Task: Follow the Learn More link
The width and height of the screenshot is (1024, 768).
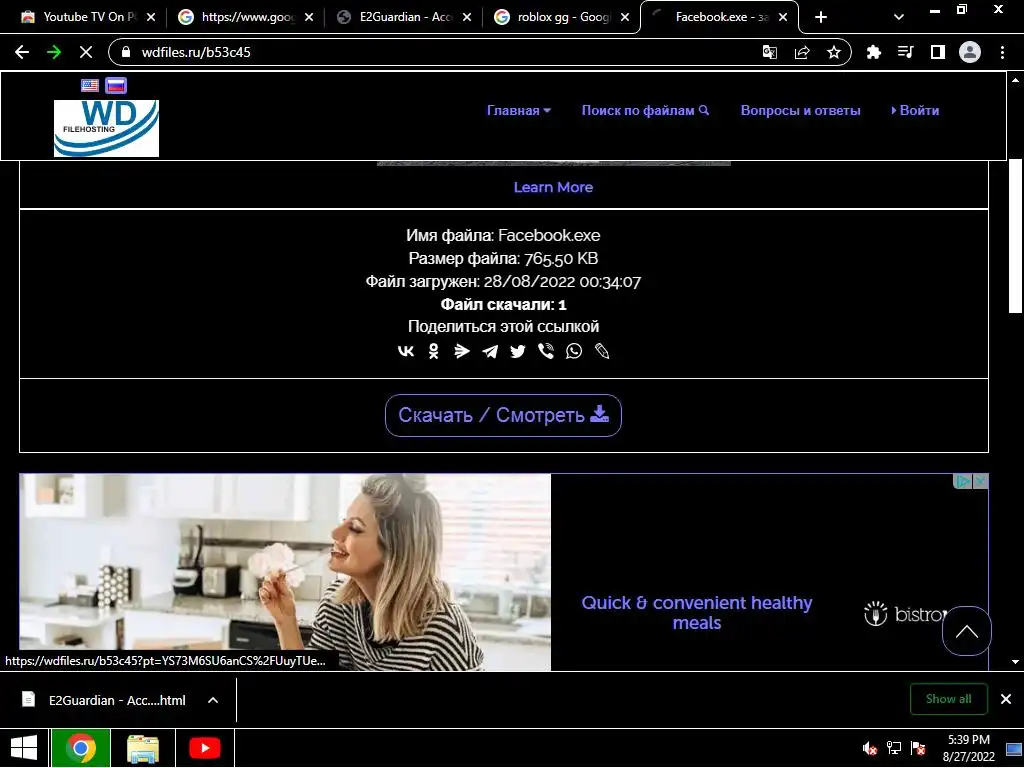Action: pyautogui.click(x=553, y=187)
